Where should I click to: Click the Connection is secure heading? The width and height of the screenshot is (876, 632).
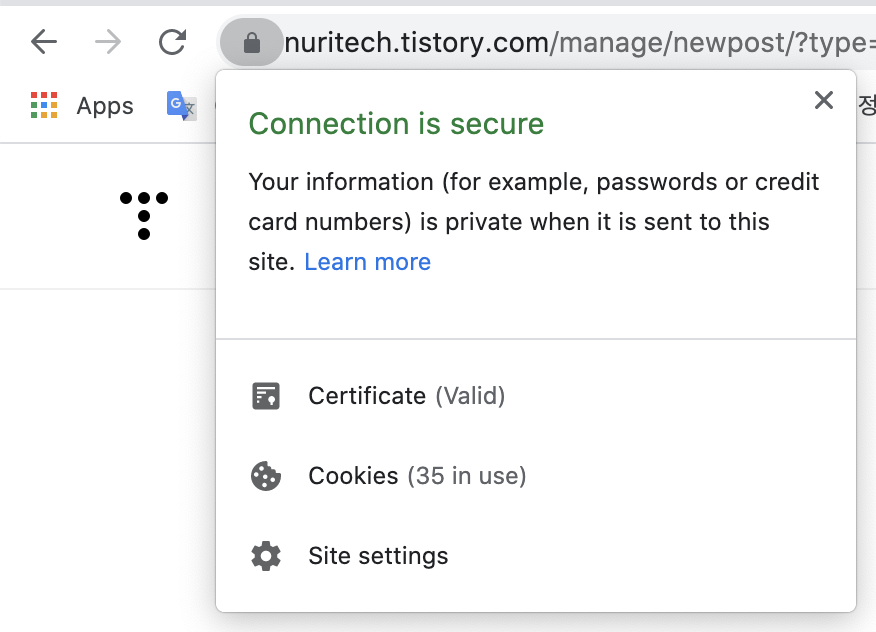click(396, 123)
